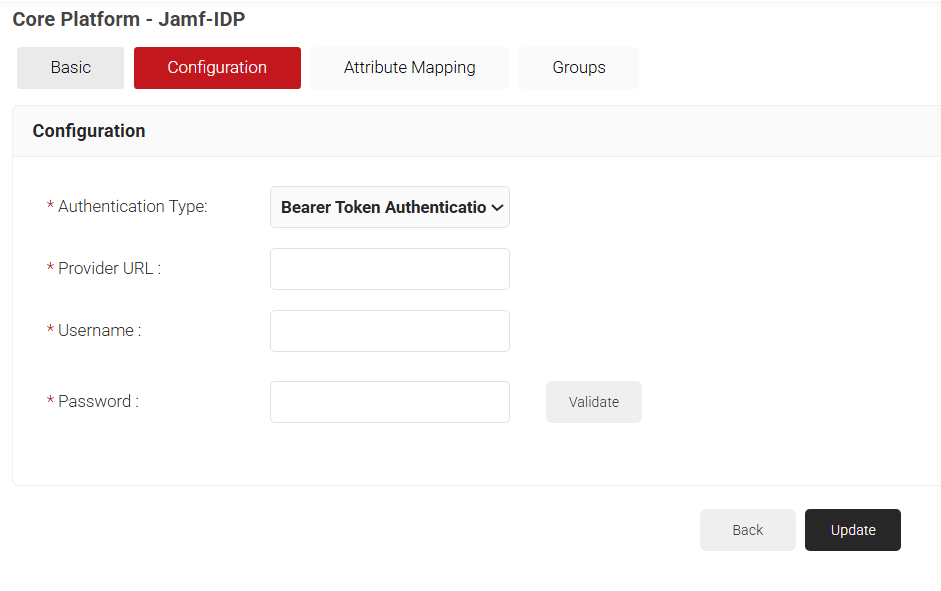Click the Password label text

(x=98, y=402)
